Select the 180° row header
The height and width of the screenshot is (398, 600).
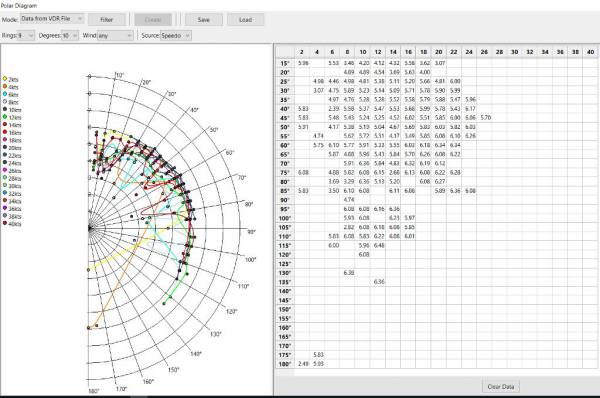click(285, 364)
